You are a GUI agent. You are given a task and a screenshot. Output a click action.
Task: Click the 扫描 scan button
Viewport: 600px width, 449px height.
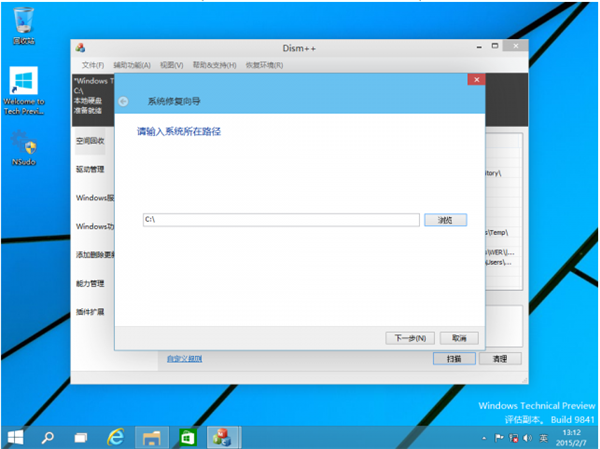[x=454, y=359]
